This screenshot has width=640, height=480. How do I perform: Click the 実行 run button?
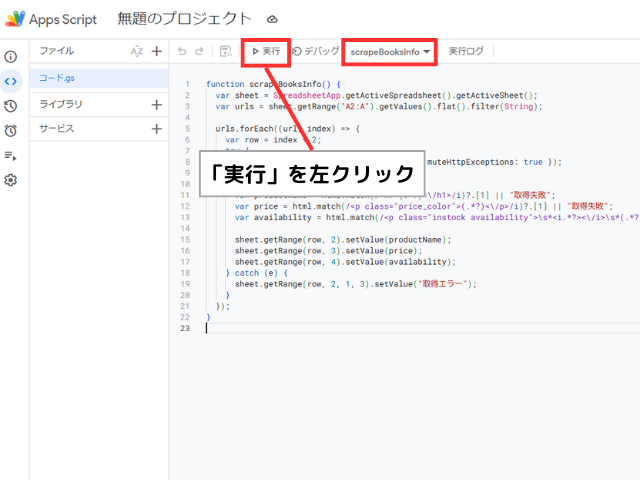tap(265, 51)
